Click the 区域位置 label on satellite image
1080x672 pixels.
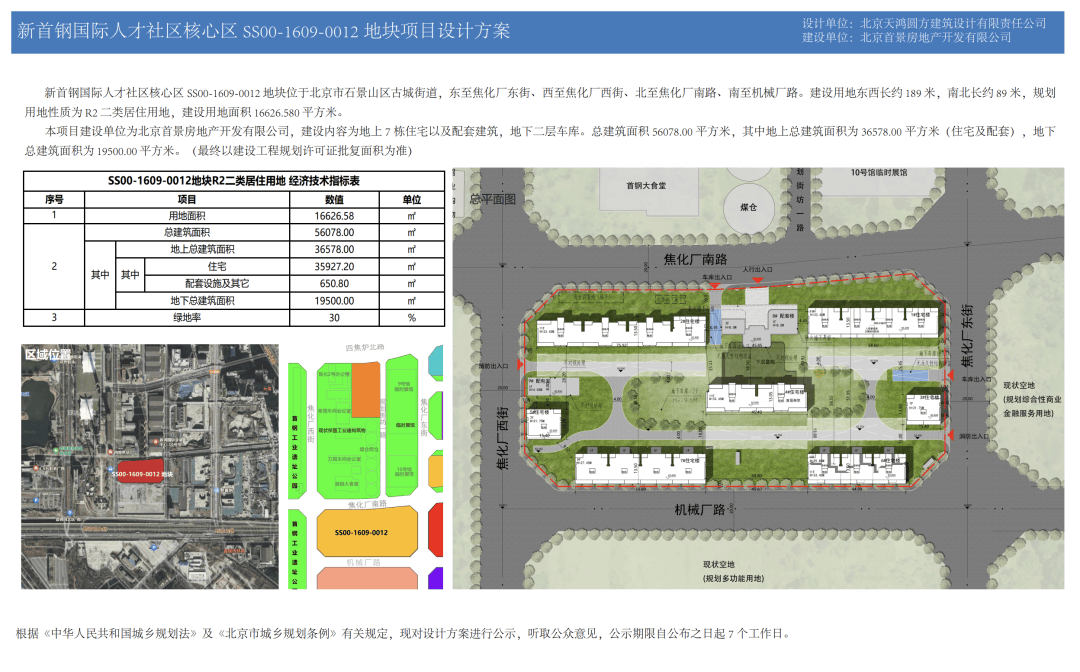tap(48, 355)
